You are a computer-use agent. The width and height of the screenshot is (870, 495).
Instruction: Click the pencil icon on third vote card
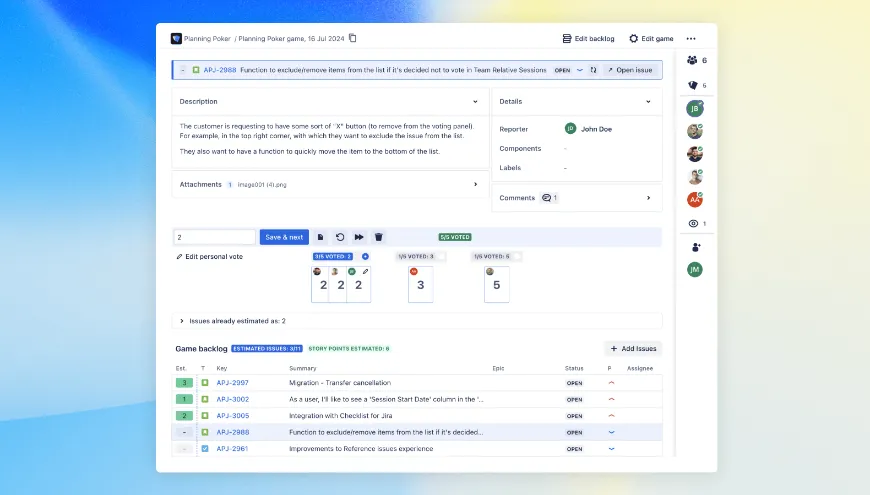point(366,271)
